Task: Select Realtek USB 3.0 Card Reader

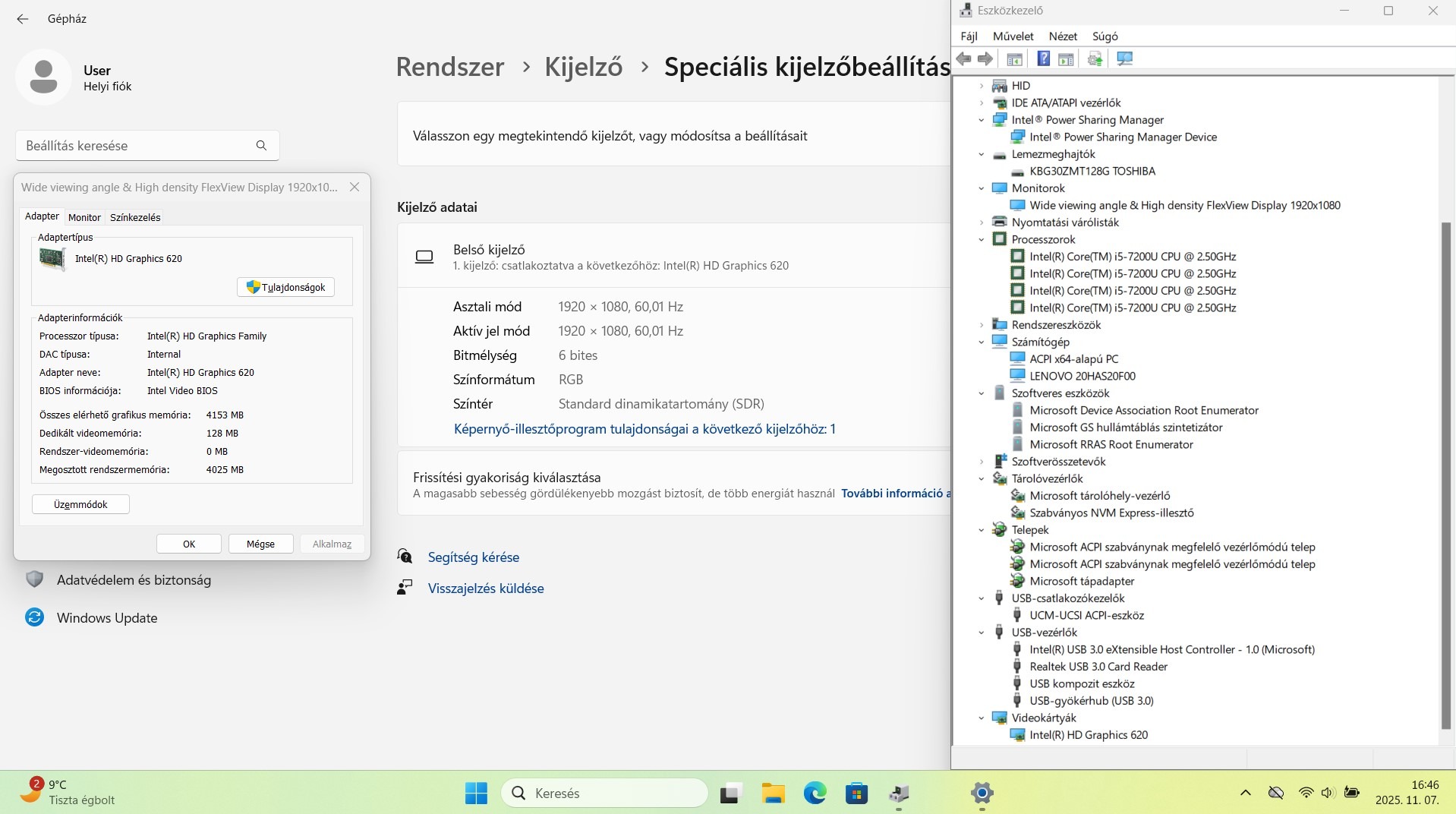Action: coord(1098,667)
